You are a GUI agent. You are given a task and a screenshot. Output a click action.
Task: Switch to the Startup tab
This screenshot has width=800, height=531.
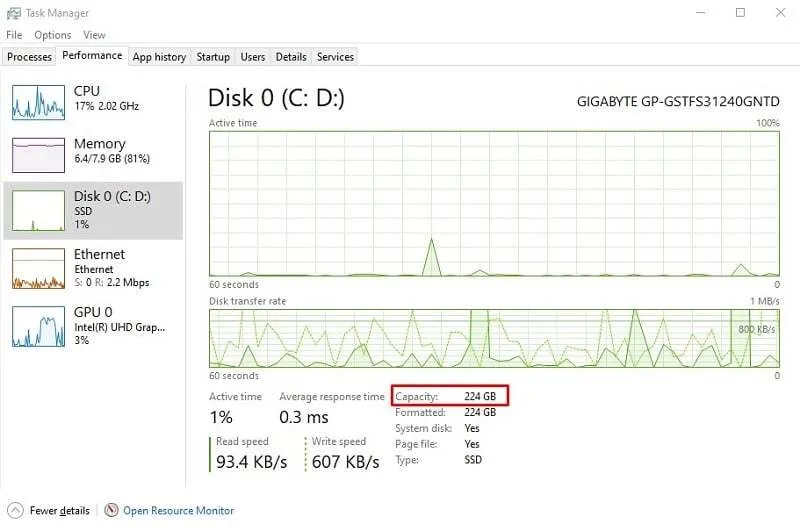[213, 57]
